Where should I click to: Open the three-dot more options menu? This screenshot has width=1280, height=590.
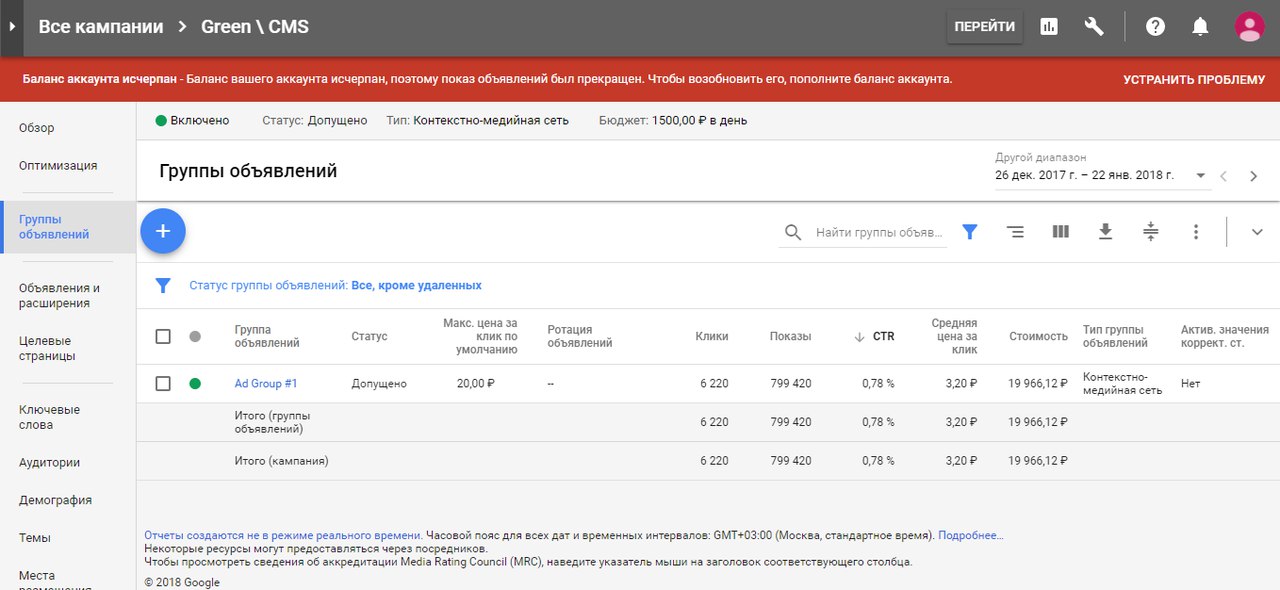coord(1196,232)
